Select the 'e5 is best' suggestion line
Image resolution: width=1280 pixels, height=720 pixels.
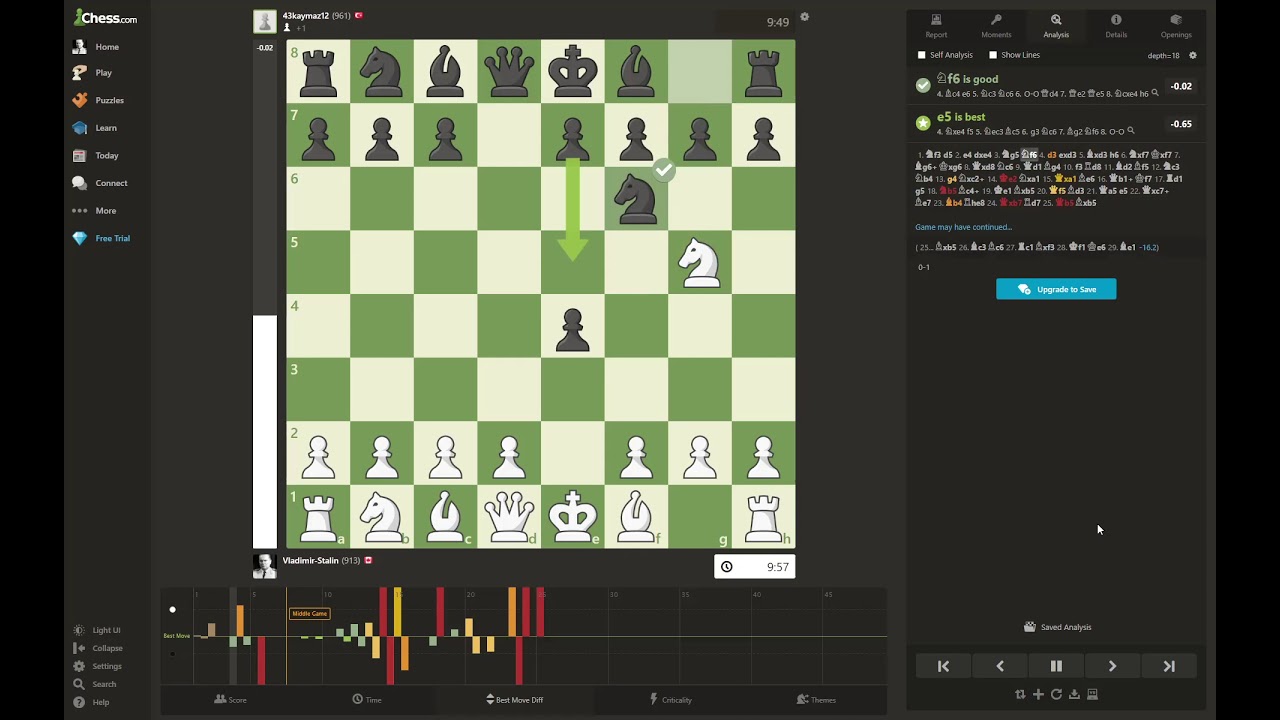pos(1056,124)
